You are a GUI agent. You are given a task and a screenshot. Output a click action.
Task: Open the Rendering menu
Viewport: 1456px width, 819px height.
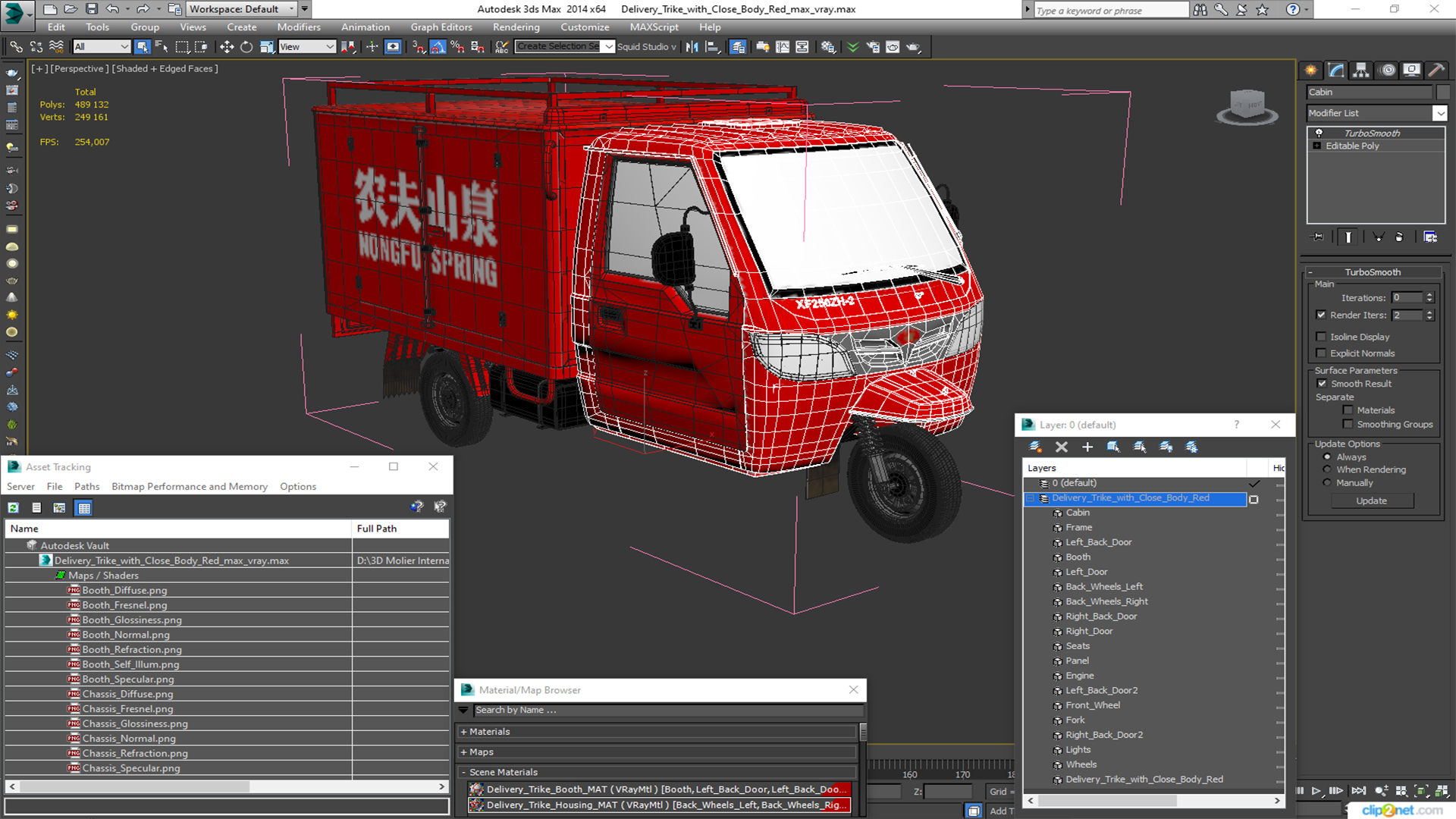(x=516, y=27)
